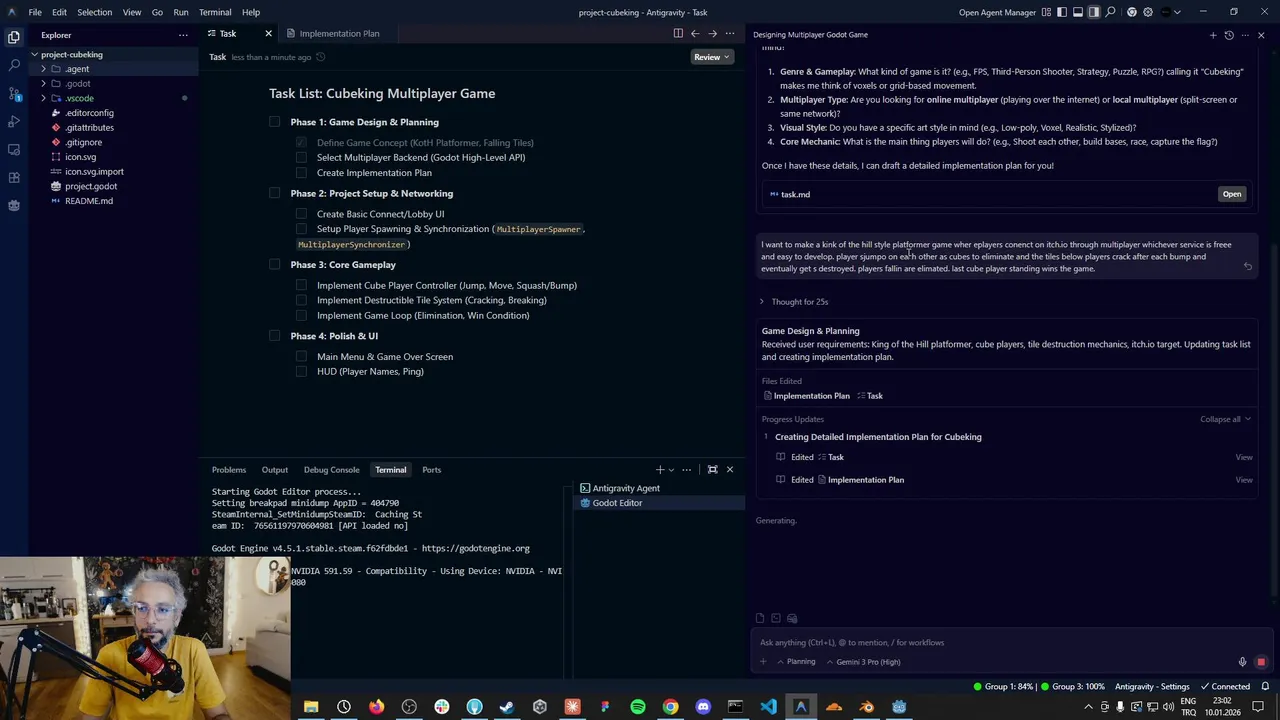Viewport: 1280px width, 720px height.
Task: Click Open Agent Manager
Action: coord(997,12)
